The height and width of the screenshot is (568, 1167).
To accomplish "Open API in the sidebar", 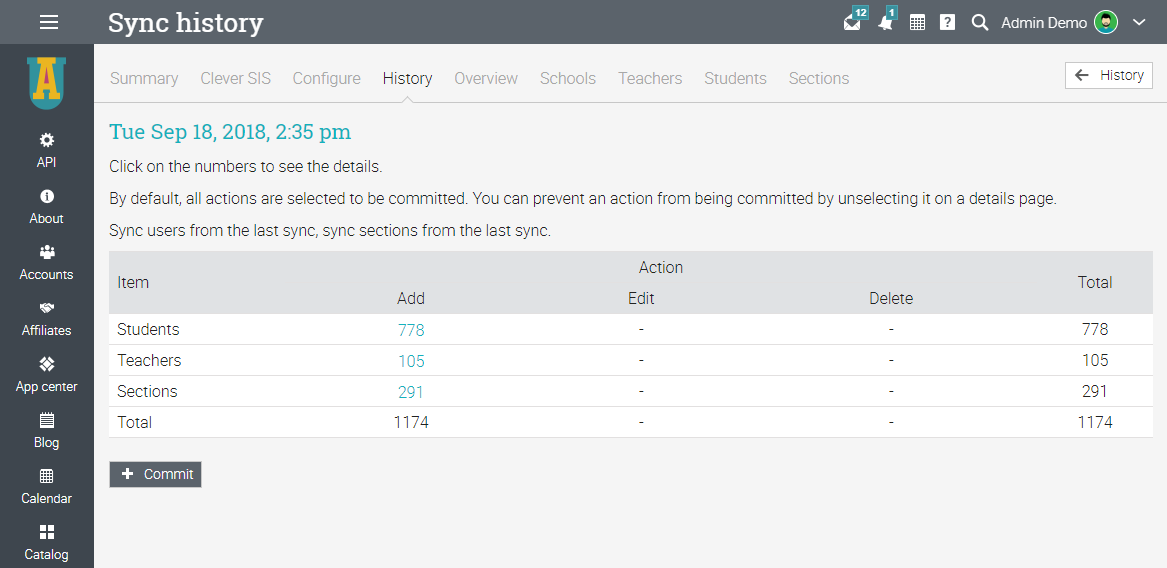I will [47, 150].
